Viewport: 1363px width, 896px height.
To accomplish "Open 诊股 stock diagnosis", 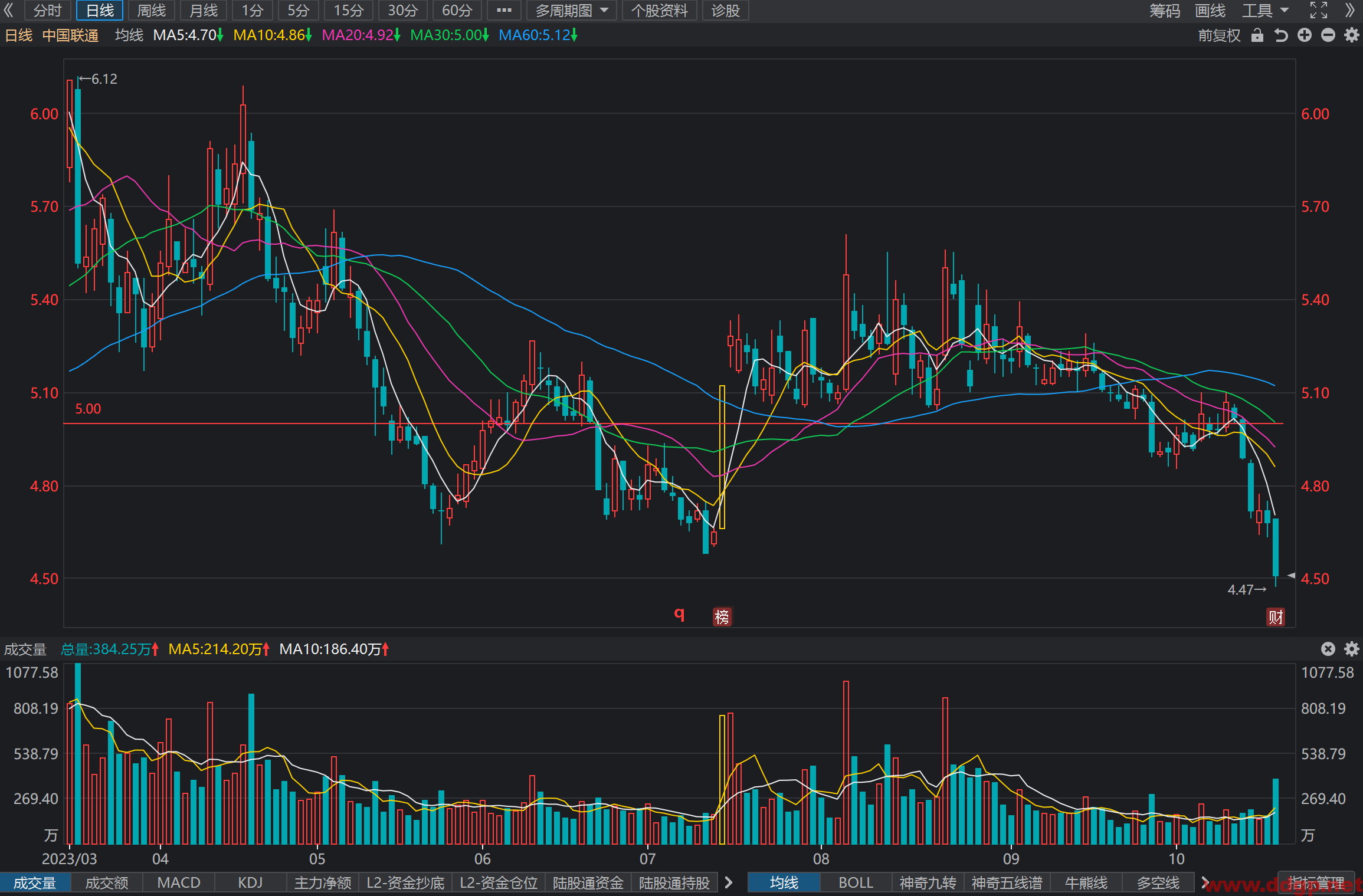I will click(726, 10).
